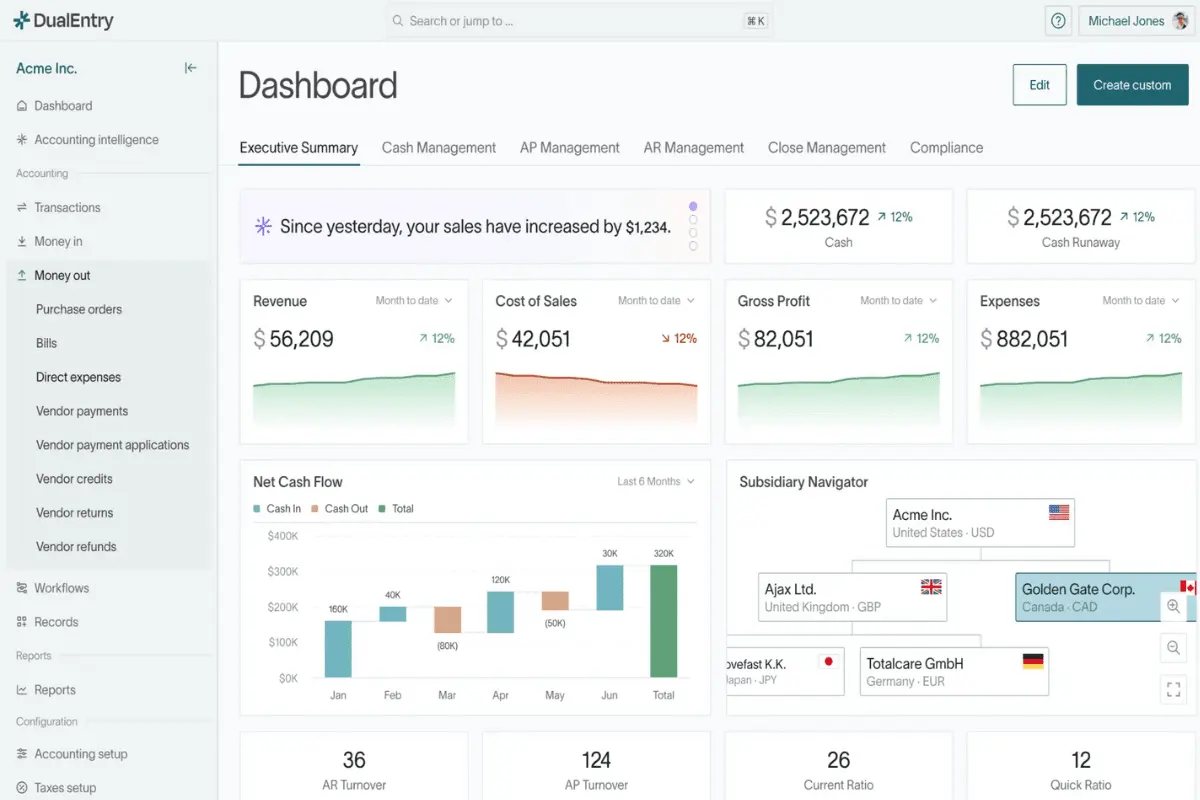Screen dimensions: 1200x800
Task: Click the green Total bar in chart
Action: (x=664, y=621)
